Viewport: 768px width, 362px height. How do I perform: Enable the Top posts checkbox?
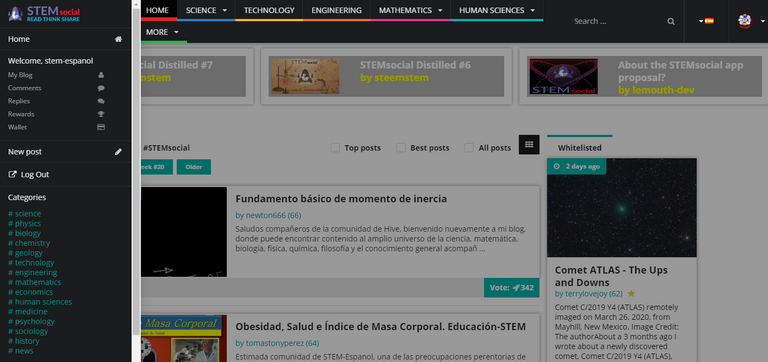point(335,147)
